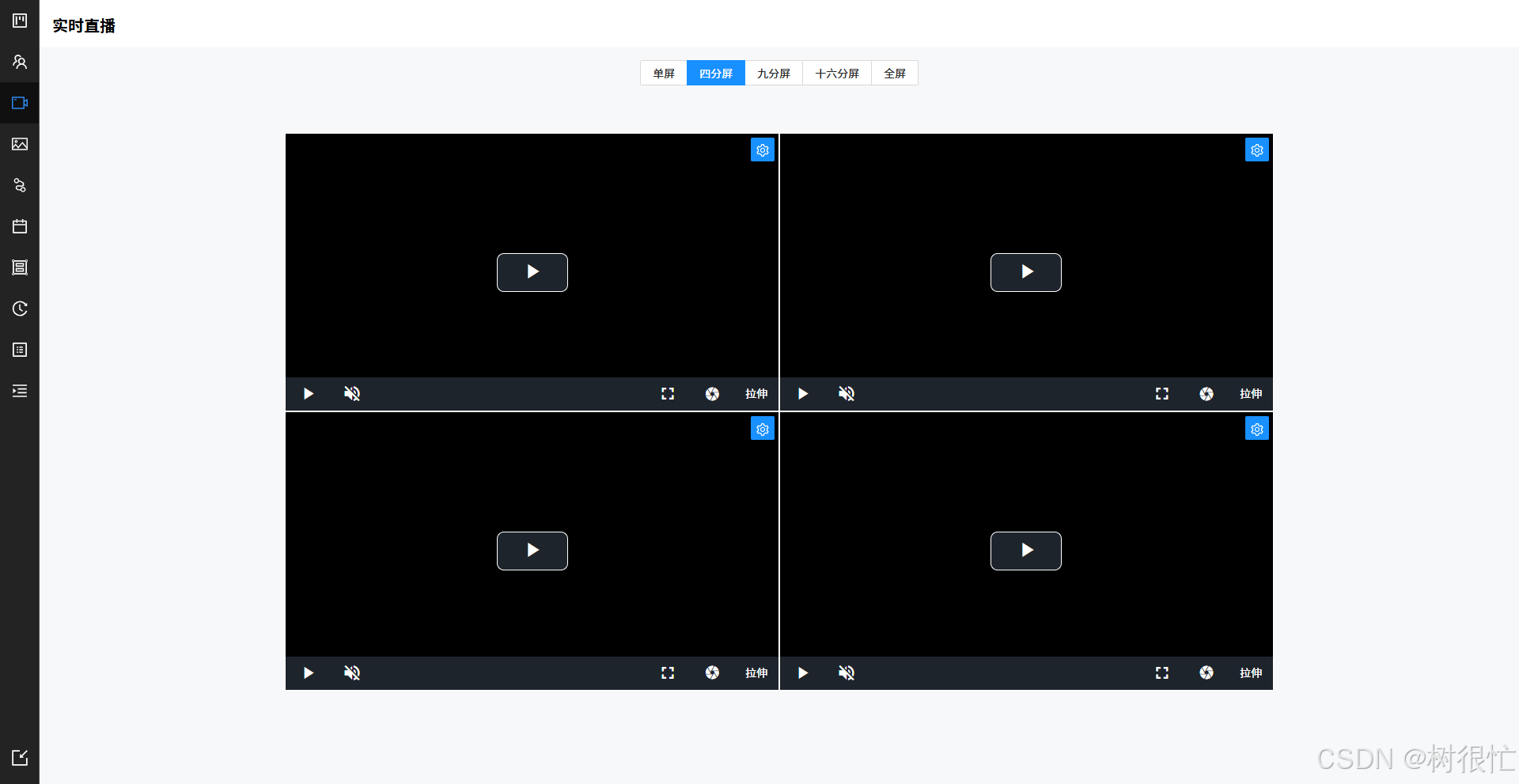Screen dimensions: 1519x784
Task: Fullscreen the bottom-right video
Action: [x=1162, y=672]
